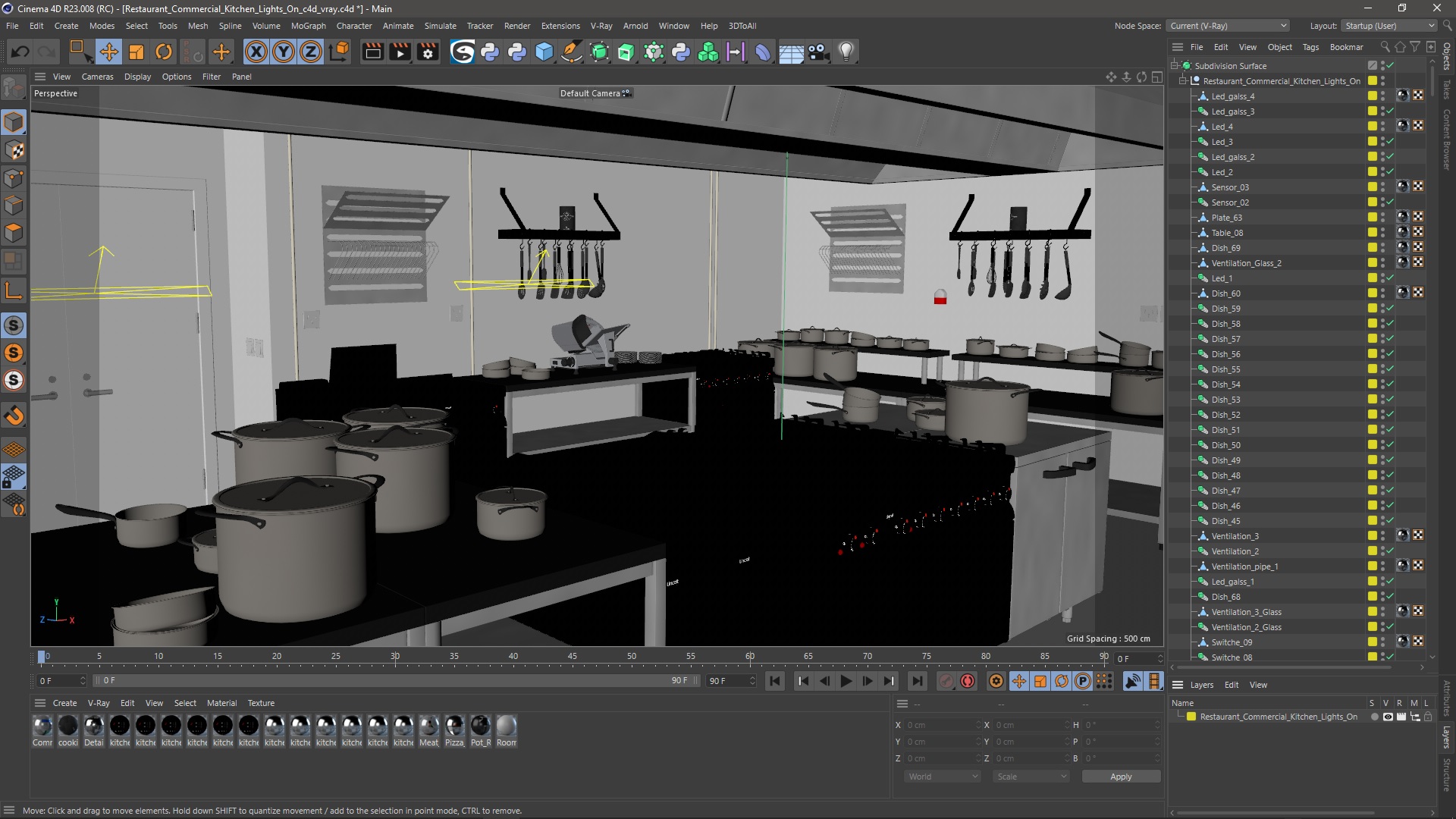Open the viewport Cameras menu

click(x=97, y=77)
